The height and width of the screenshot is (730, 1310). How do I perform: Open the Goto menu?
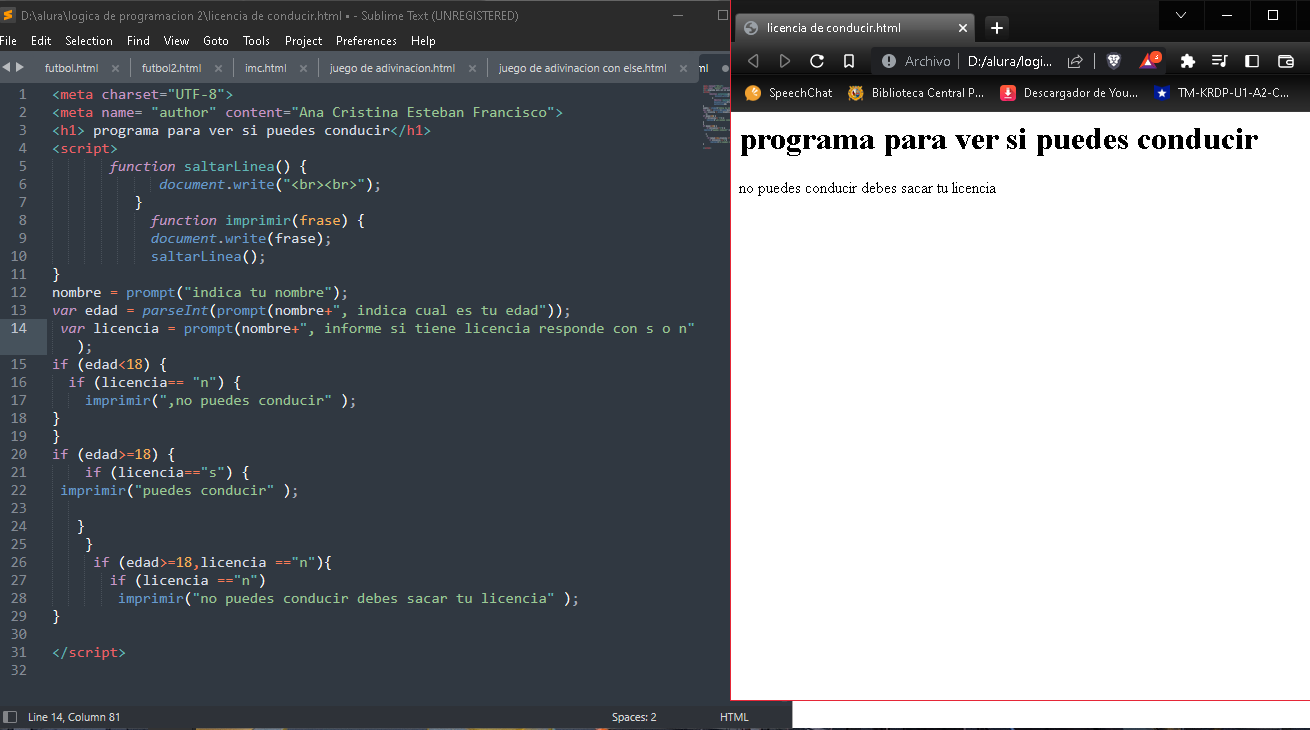pos(216,41)
